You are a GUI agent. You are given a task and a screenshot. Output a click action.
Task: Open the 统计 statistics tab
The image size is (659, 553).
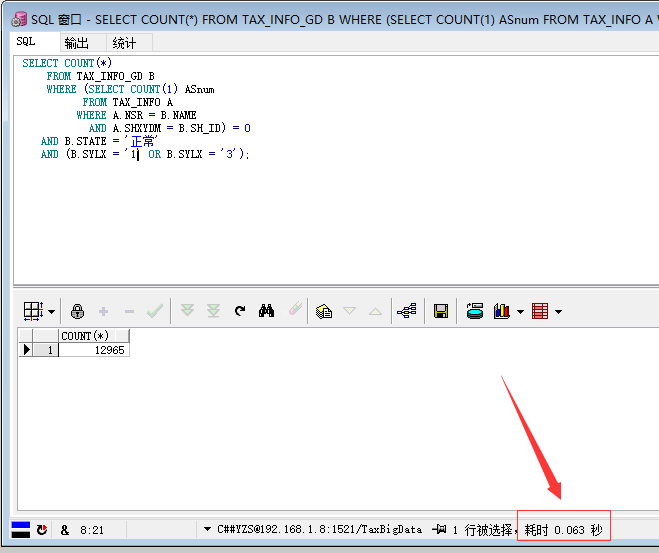point(124,43)
